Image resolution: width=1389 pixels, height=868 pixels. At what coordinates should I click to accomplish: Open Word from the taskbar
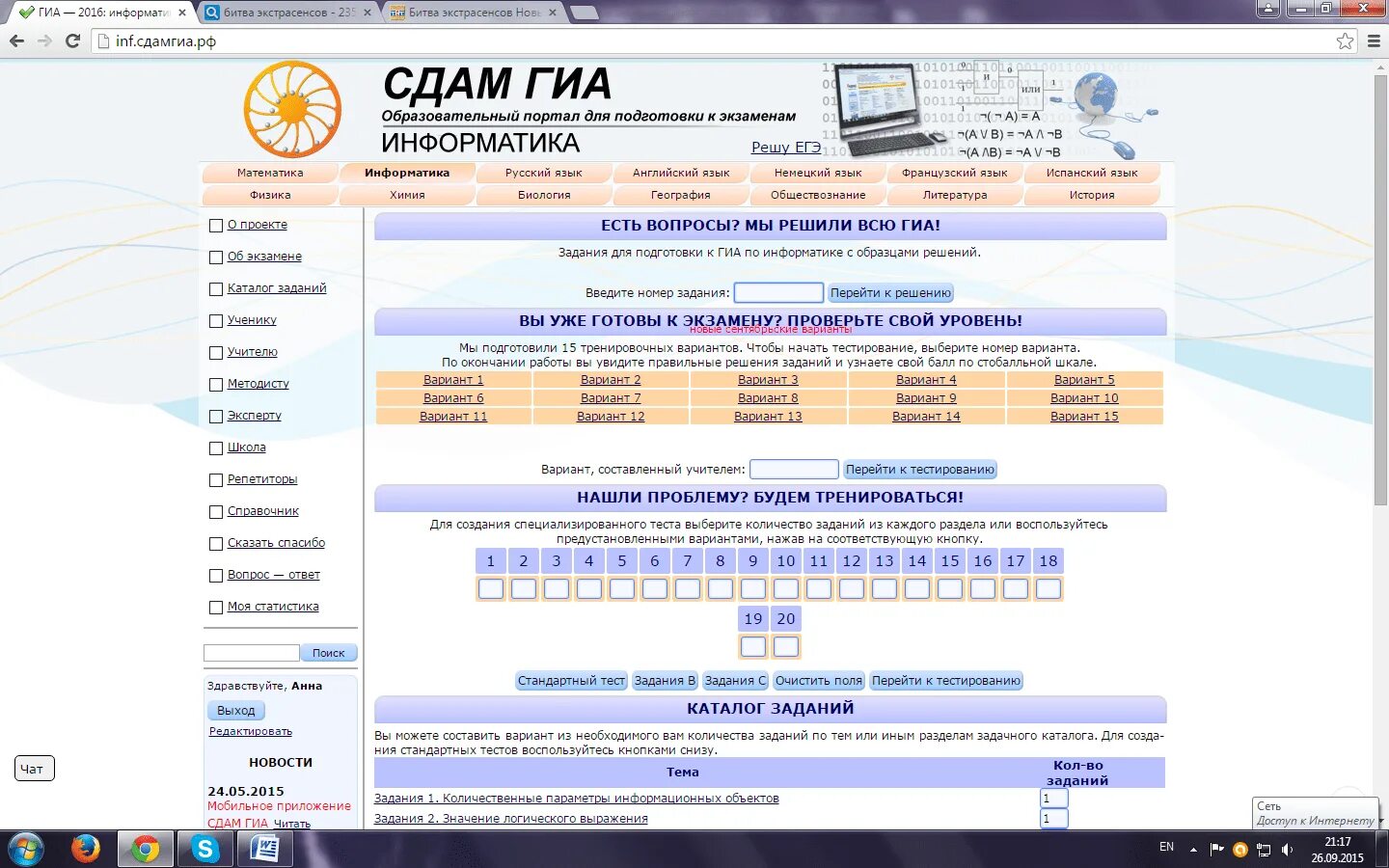[x=263, y=849]
